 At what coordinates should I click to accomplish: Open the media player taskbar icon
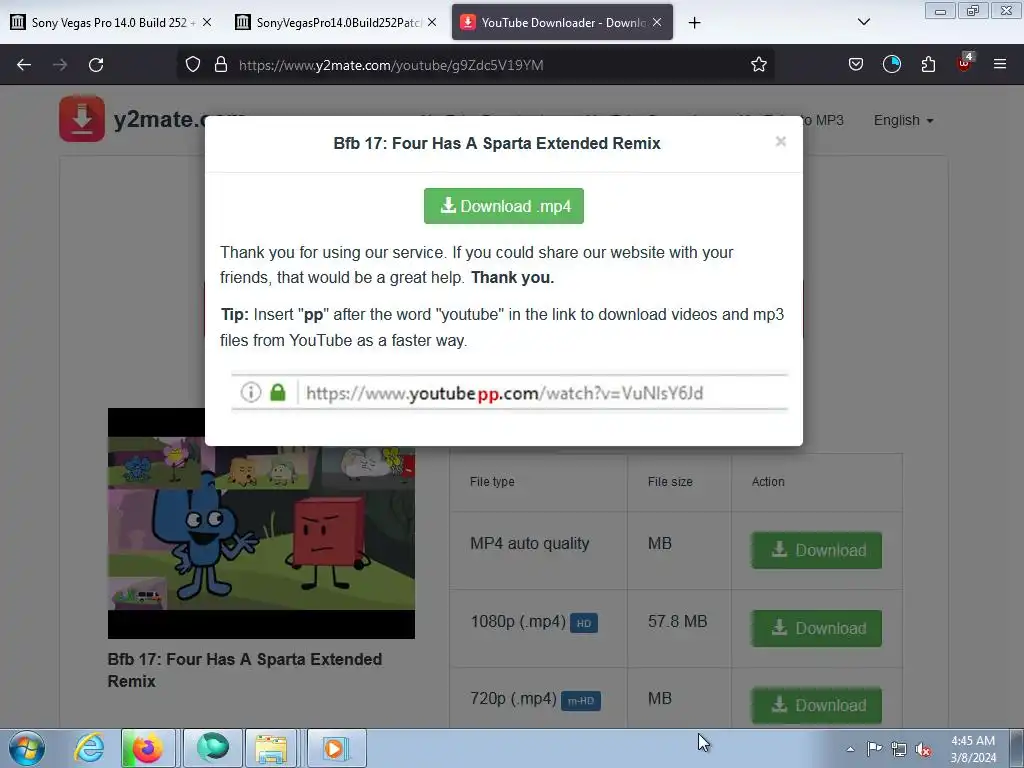[x=336, y=748]
